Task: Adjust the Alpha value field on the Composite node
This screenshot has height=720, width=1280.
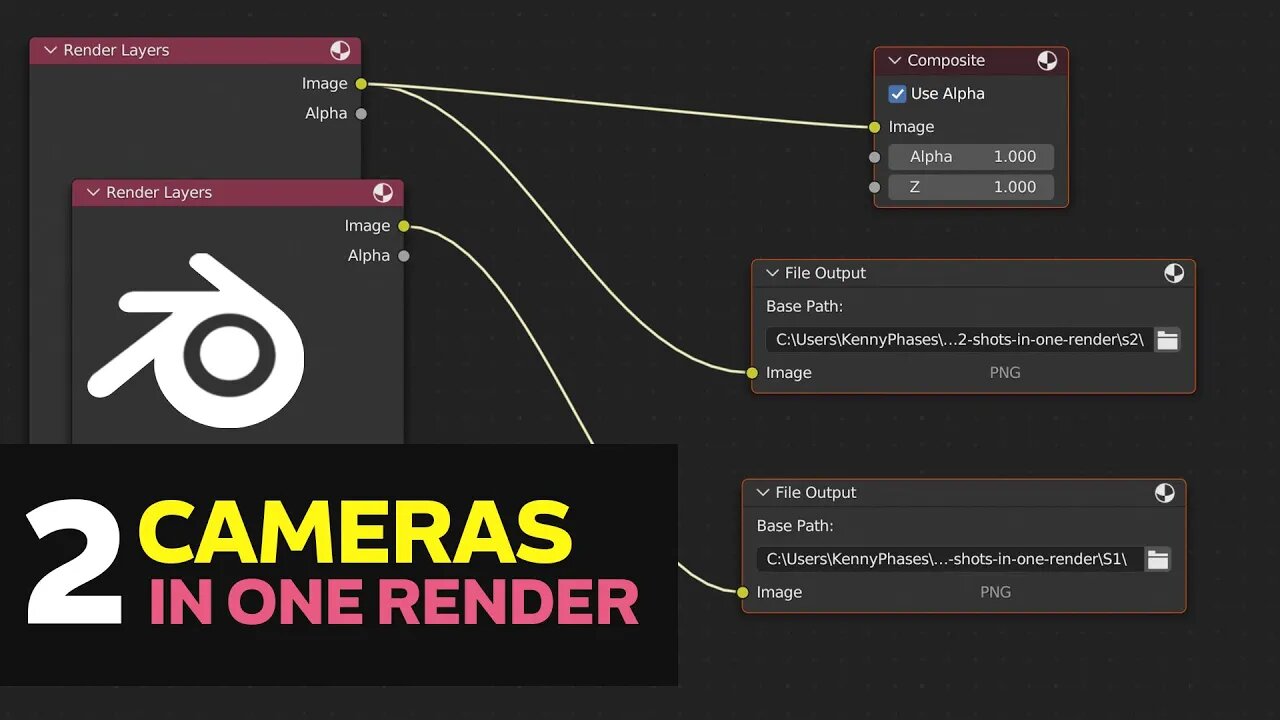Action: [x=970, y=156]
